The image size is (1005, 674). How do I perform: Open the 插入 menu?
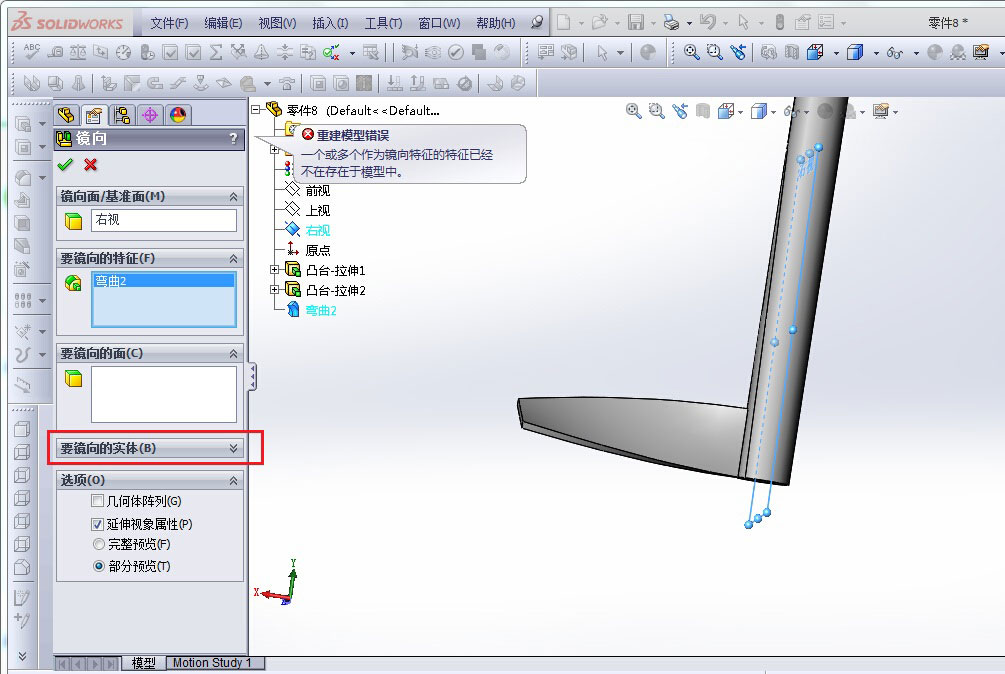click(330, 23)
